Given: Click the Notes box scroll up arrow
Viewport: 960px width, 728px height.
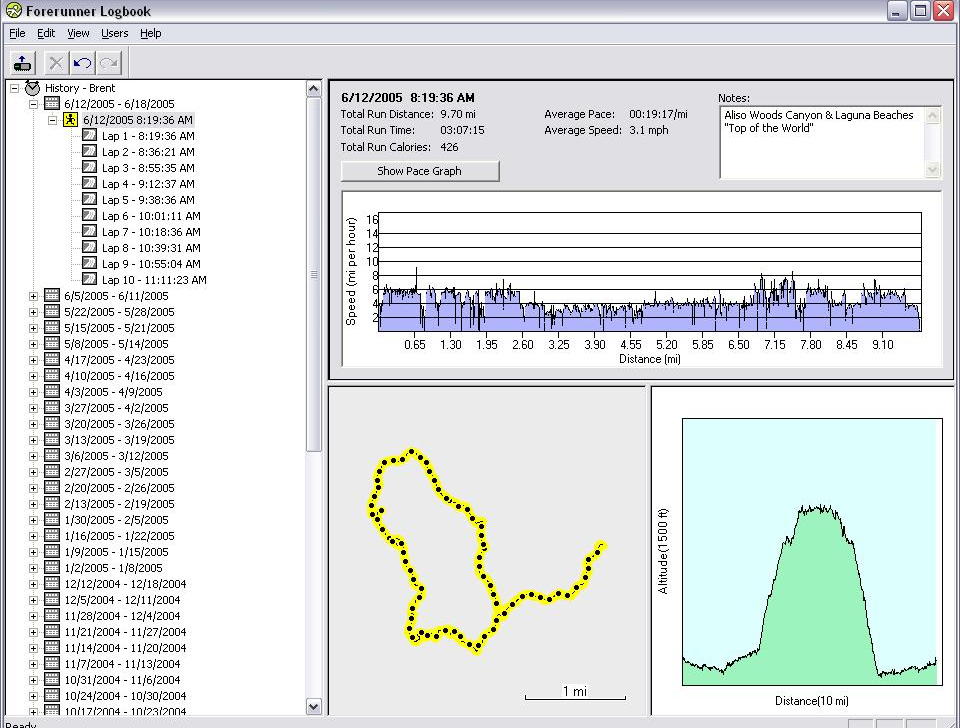Looking at the screenshot, I should pyautogui.click(x=932, y=115).
